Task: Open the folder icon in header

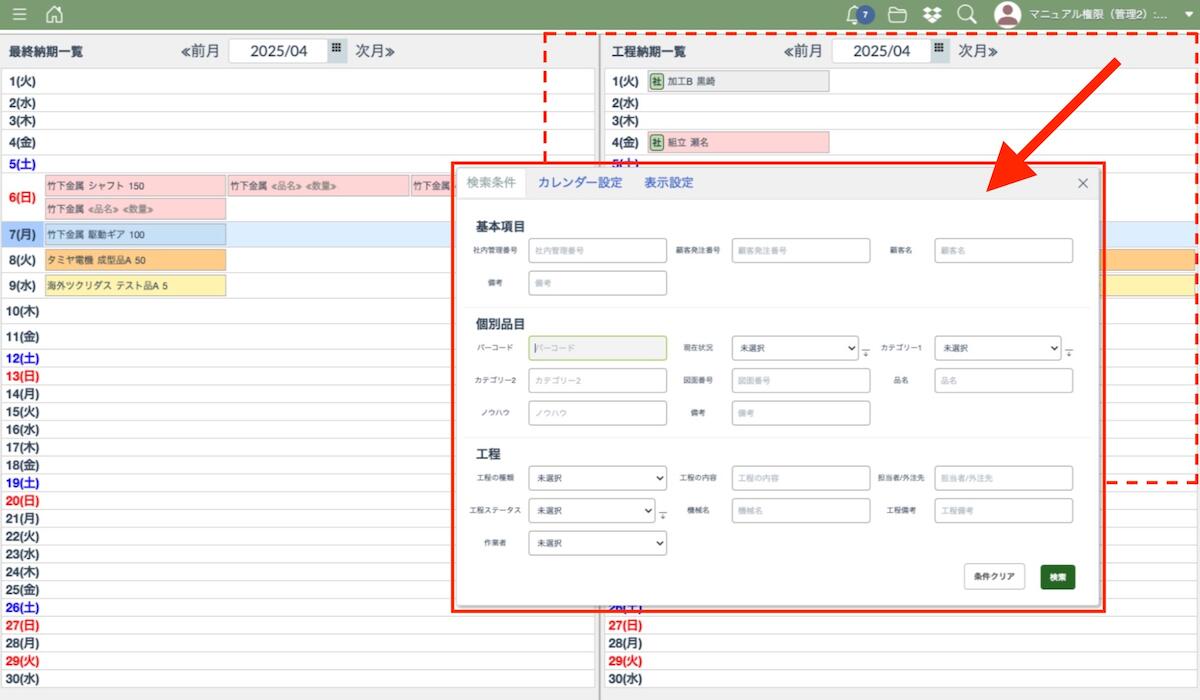Action: pyautogui.click(x=897, y=15)
